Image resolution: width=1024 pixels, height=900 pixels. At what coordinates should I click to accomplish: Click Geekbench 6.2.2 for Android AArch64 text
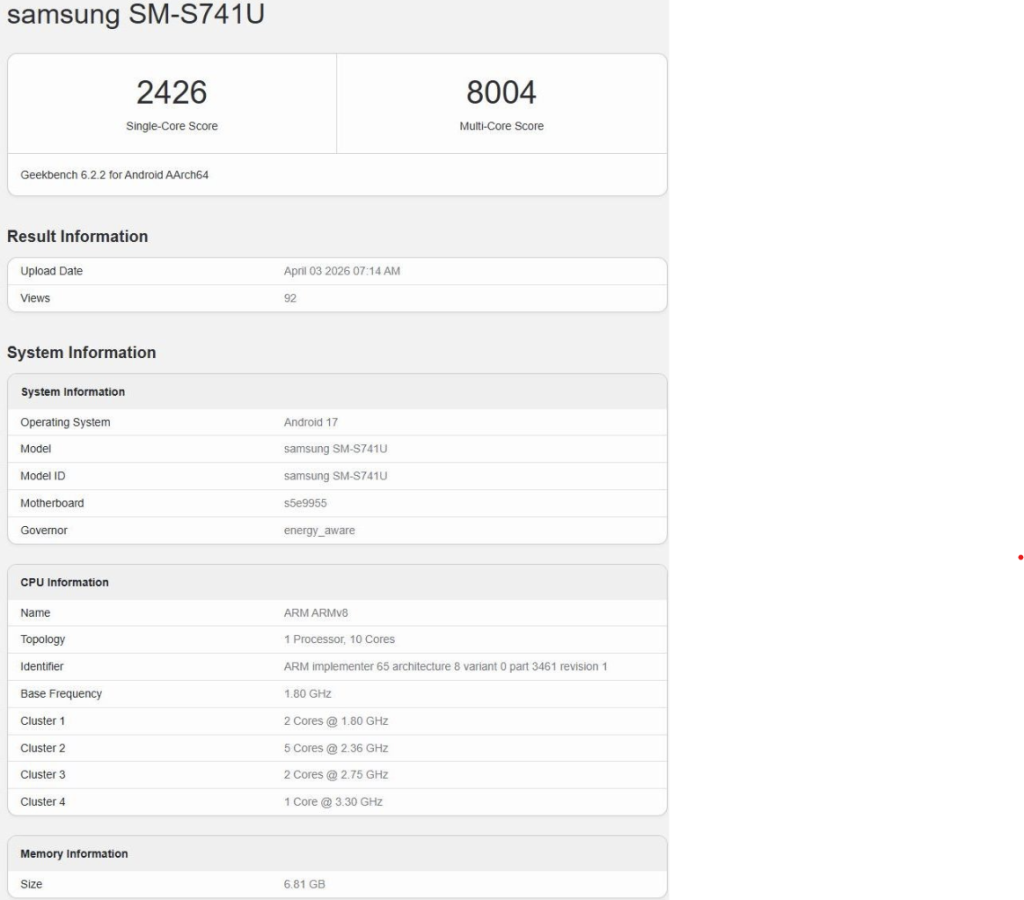pos(114,175)
